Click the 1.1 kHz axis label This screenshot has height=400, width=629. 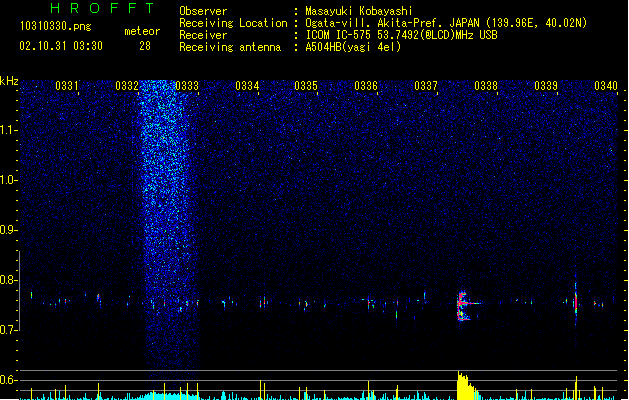point(8,130)
